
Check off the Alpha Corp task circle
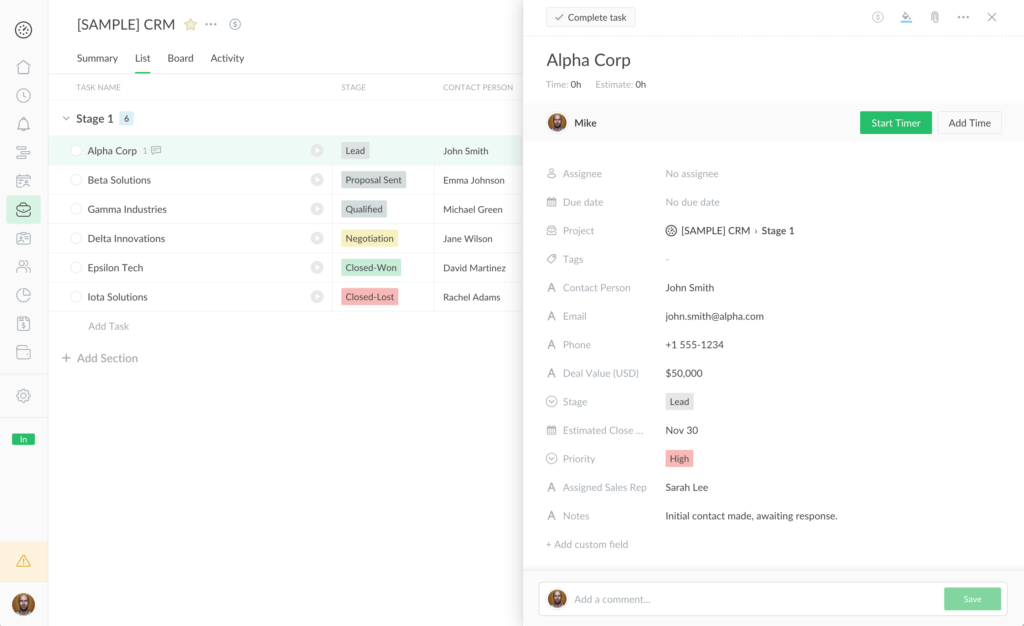75,150
